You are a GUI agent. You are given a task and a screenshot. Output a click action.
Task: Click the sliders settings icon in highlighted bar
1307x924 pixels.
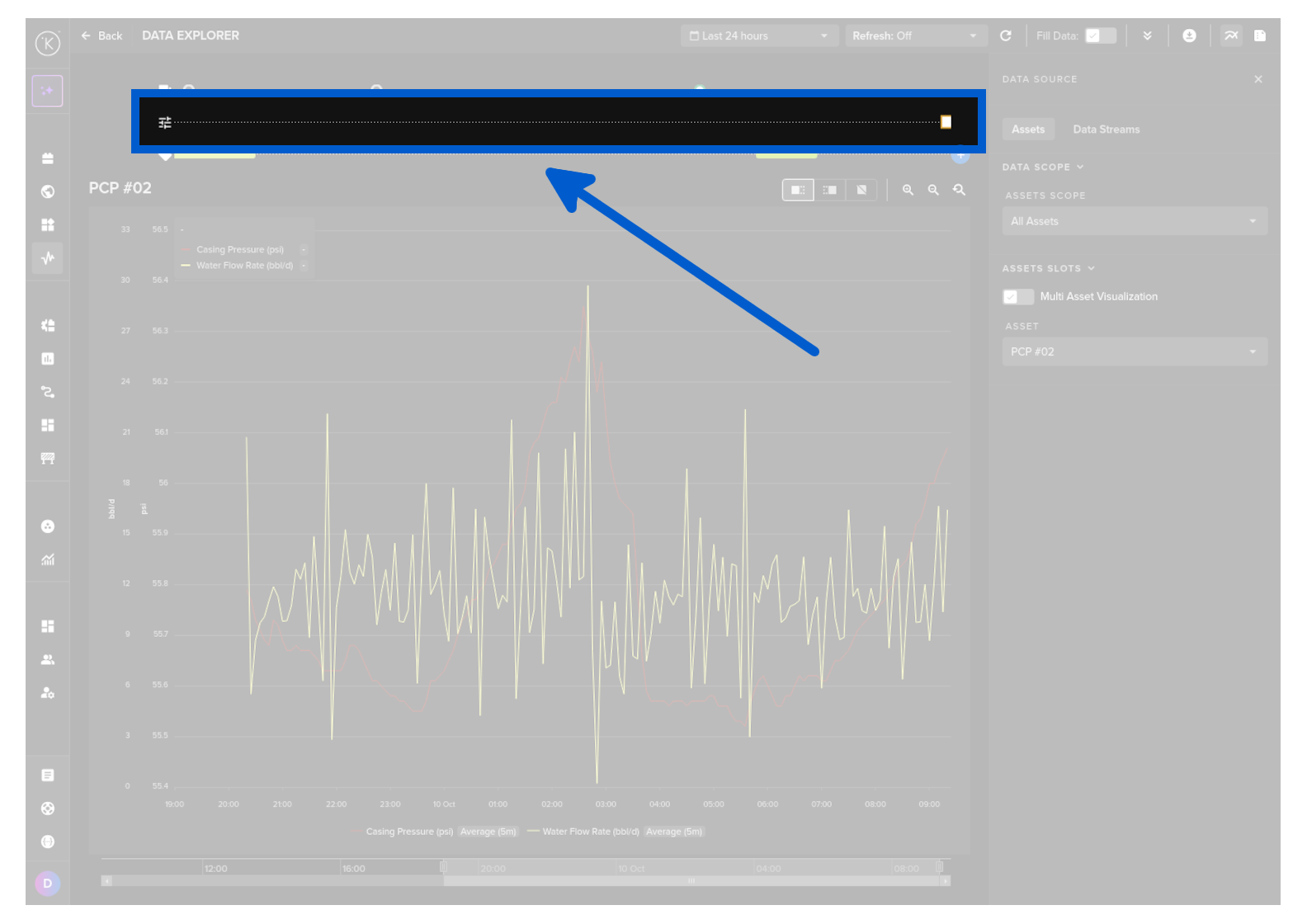point(165,122)
